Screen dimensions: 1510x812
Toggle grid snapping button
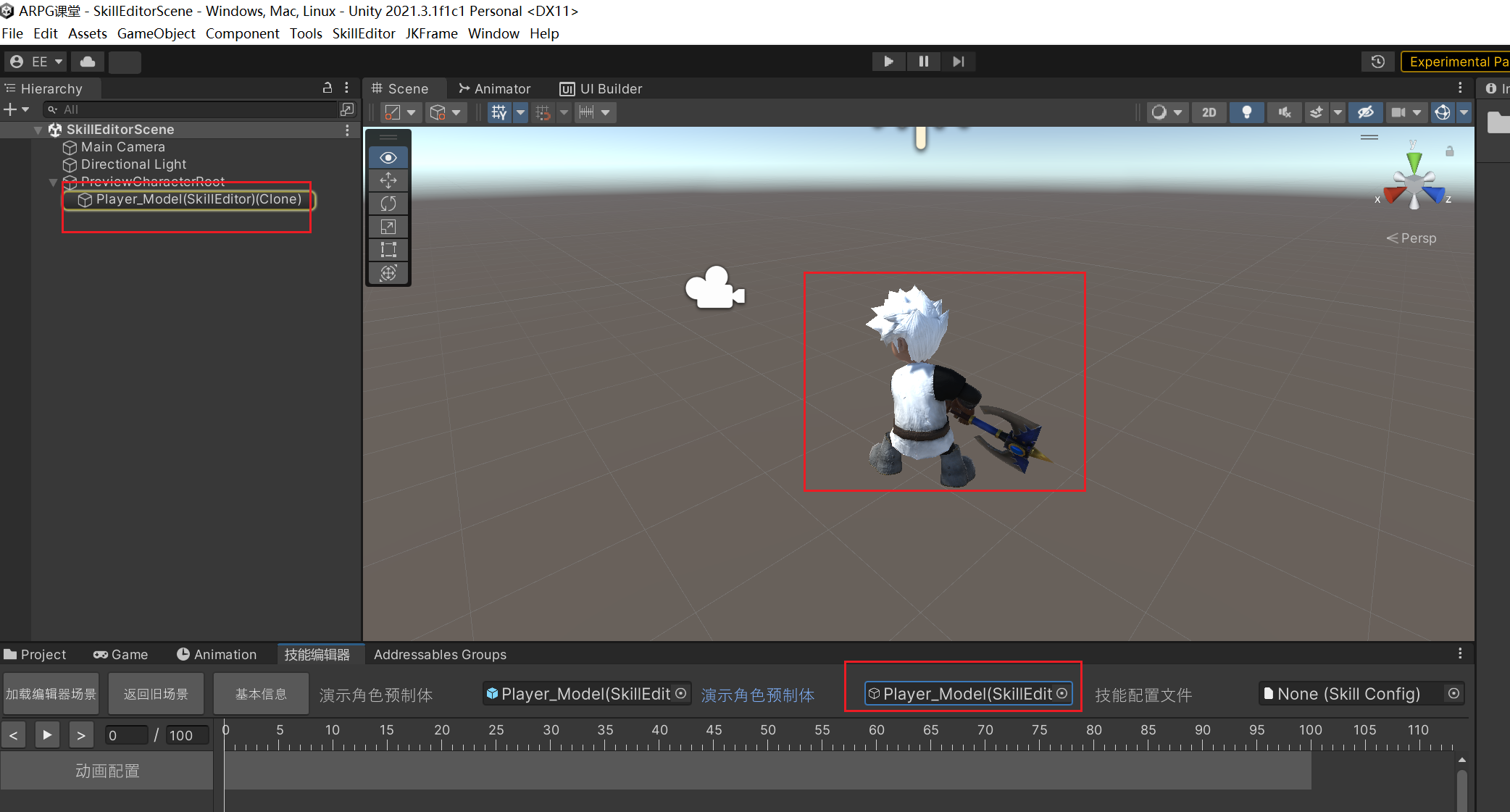(x=543, y=112)
